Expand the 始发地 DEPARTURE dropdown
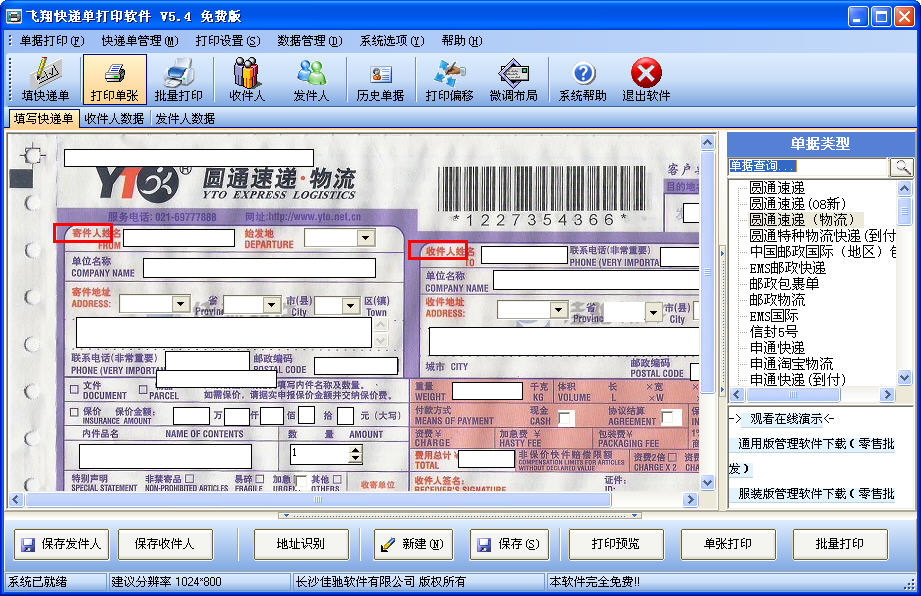 click(365, 238)
